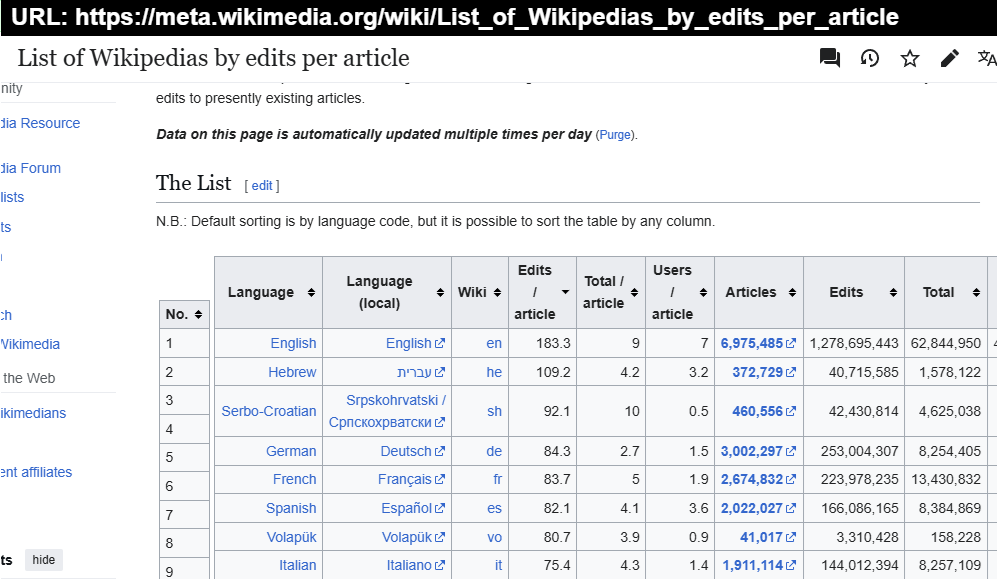Image resolution: width=997 pixels, height=586 pixels.
Task: Sort table by Edits column
Action: pos(854,292)
